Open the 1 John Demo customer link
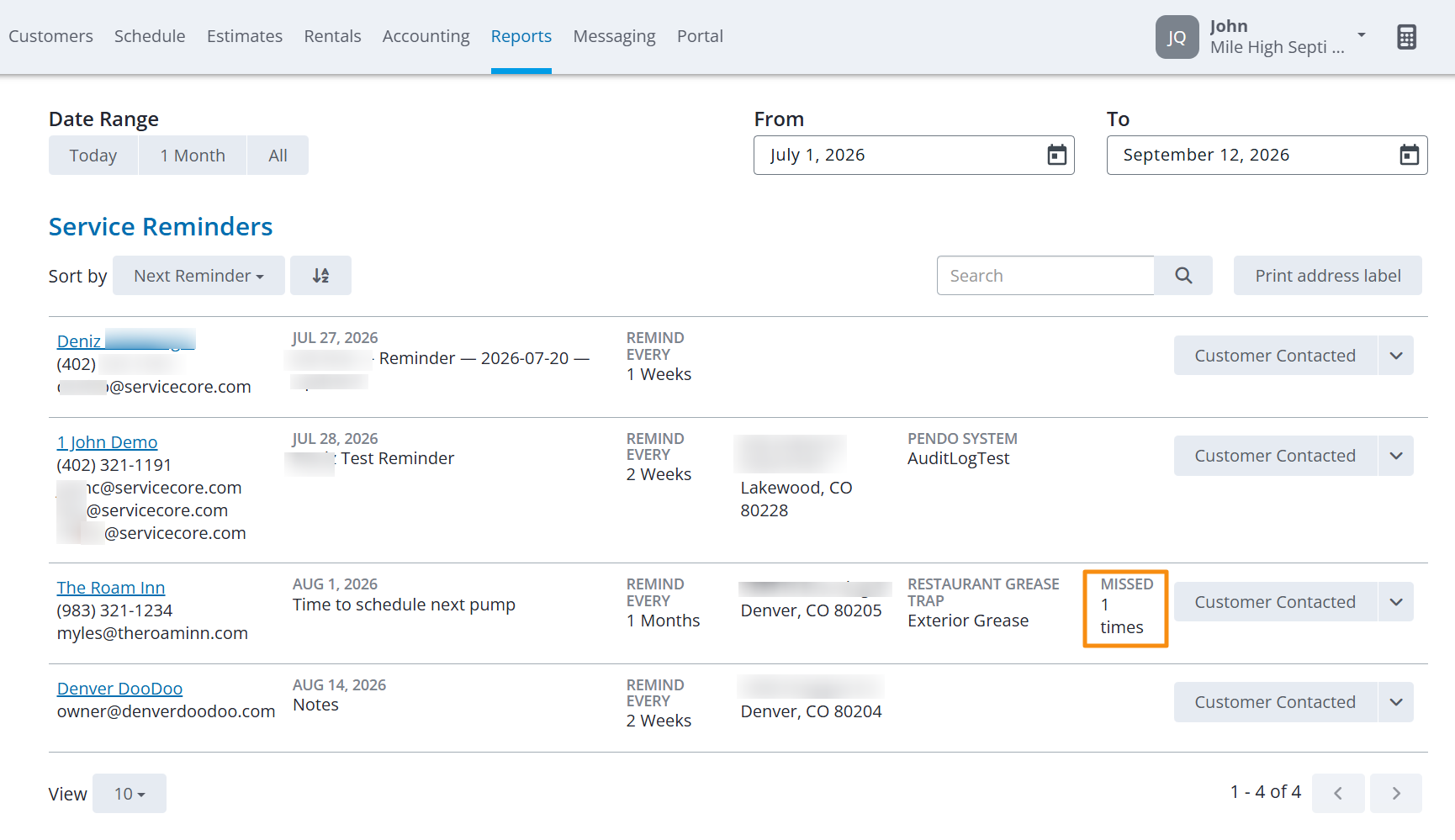The height and width of the screenshot is (840, 1455). [x=107, y=442]
